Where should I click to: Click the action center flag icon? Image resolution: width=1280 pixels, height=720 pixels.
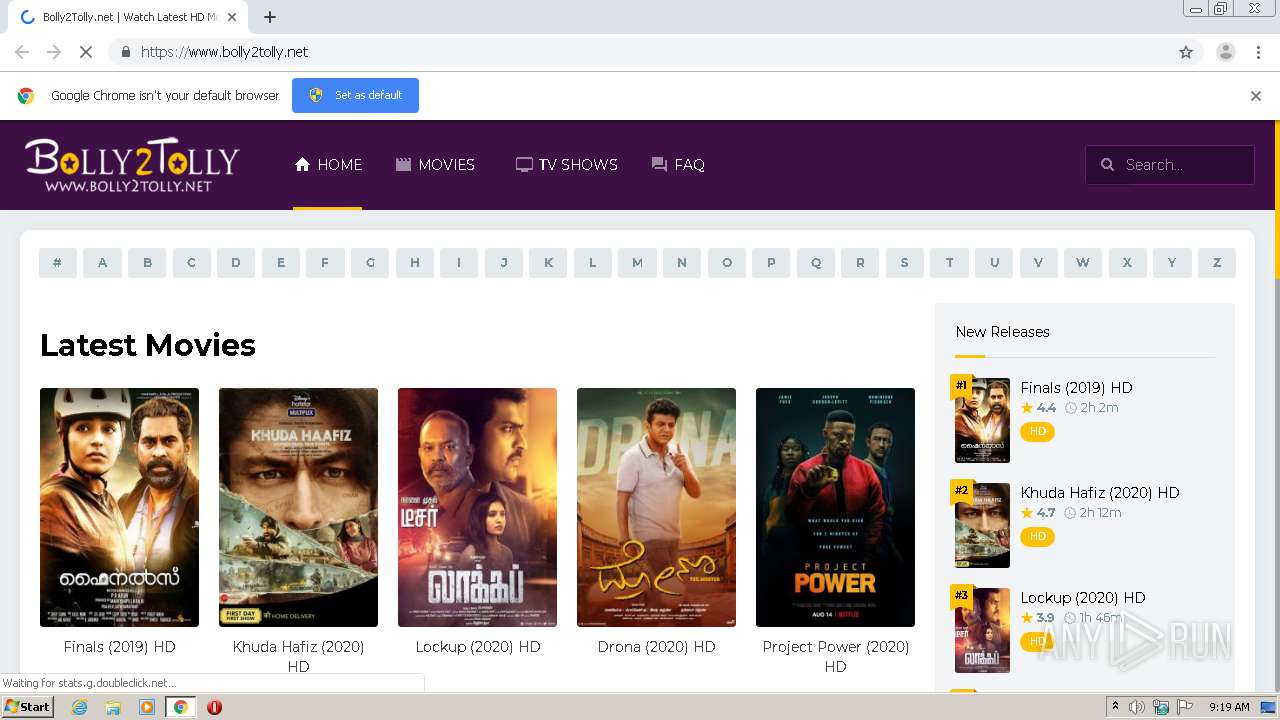1185,707
